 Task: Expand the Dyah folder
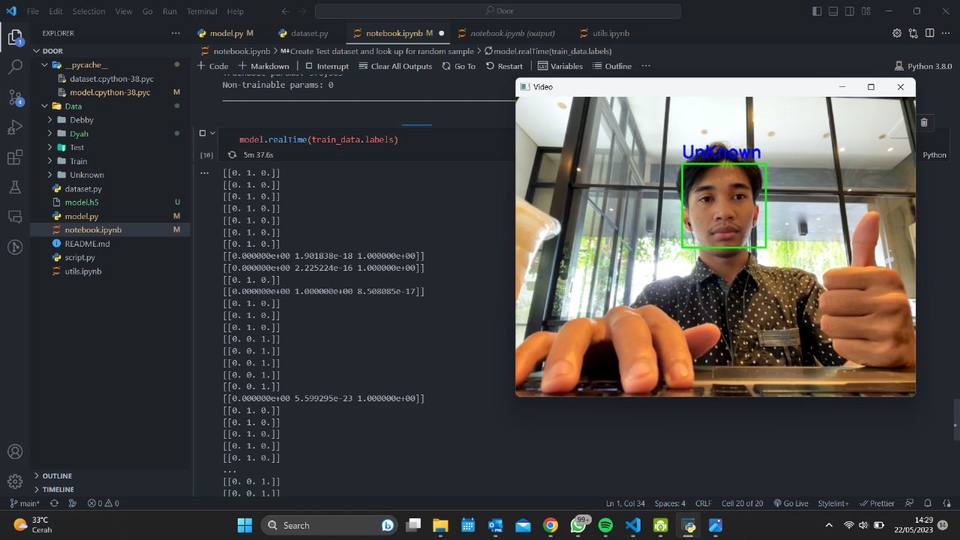pyautogui.click(x=50, y=133)
